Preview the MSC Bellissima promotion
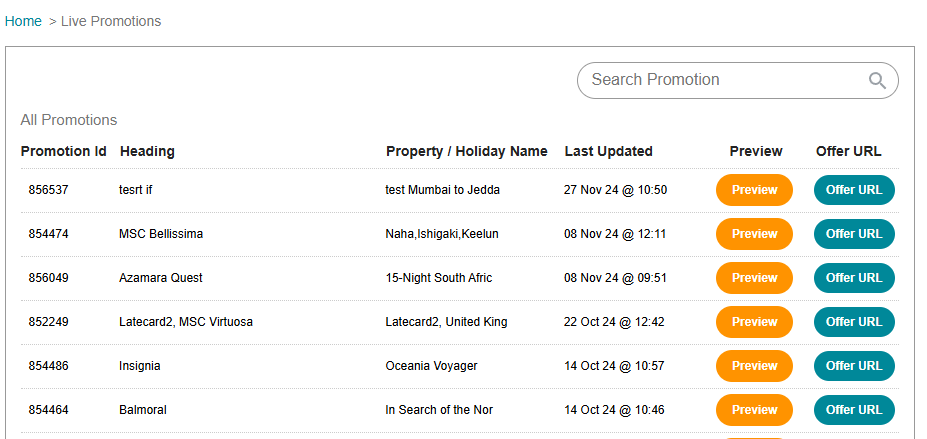The image size is (927, 439). coord(754,234)
